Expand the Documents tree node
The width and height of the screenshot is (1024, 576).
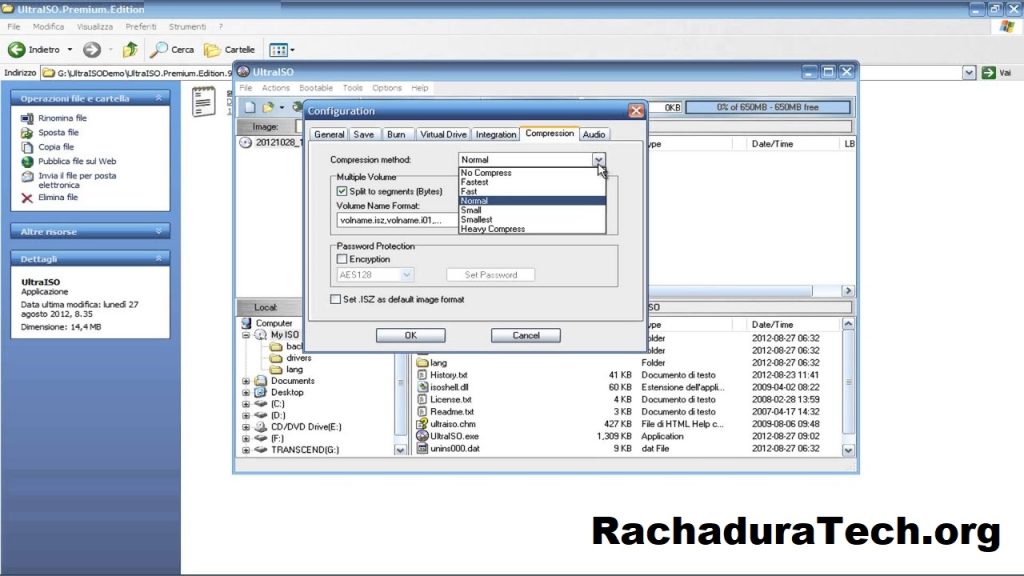click(x=246, y=381)
